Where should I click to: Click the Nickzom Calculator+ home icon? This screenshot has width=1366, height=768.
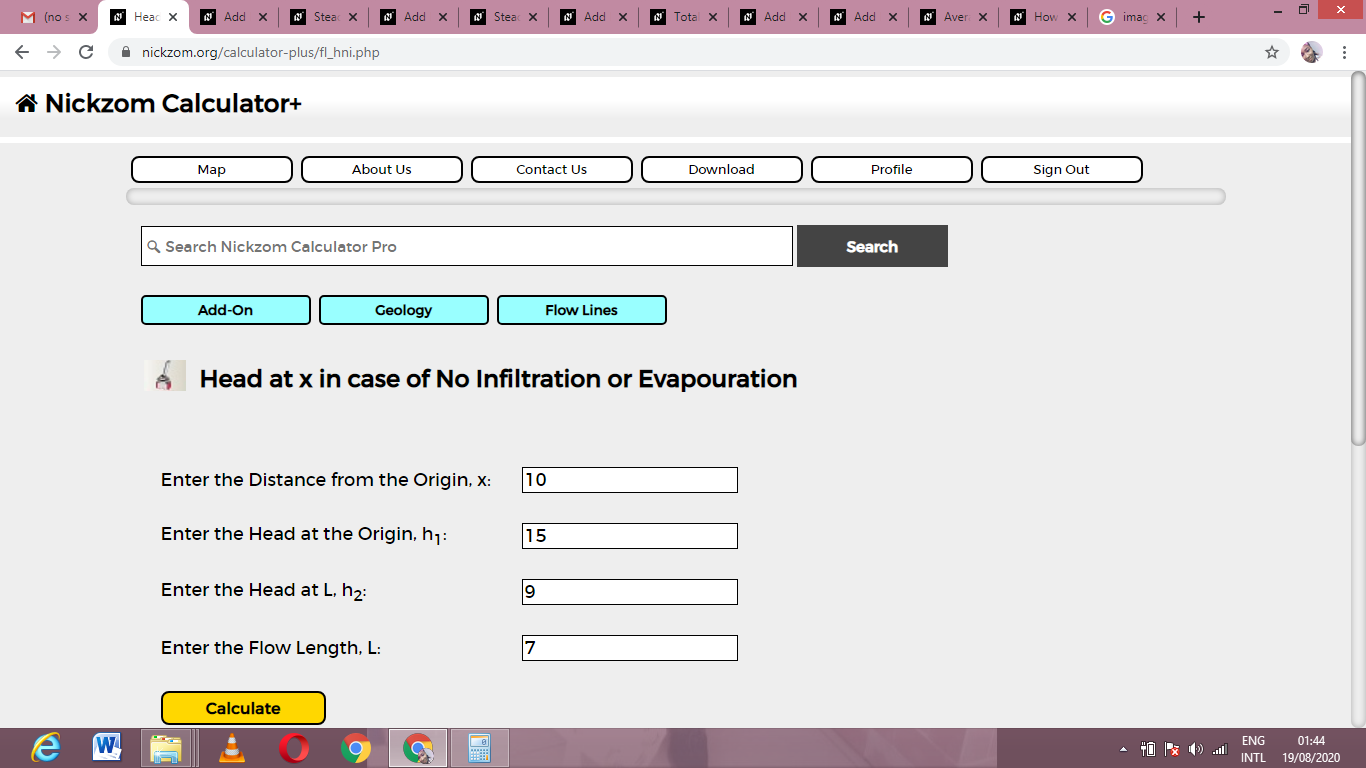(27, 103)
